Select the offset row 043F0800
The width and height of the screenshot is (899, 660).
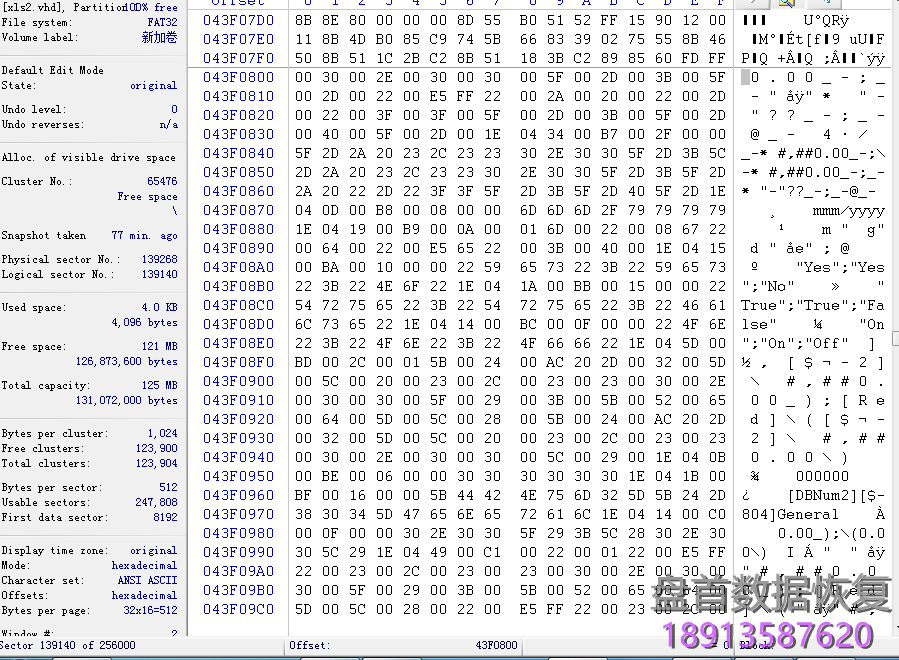pos(238,77)
